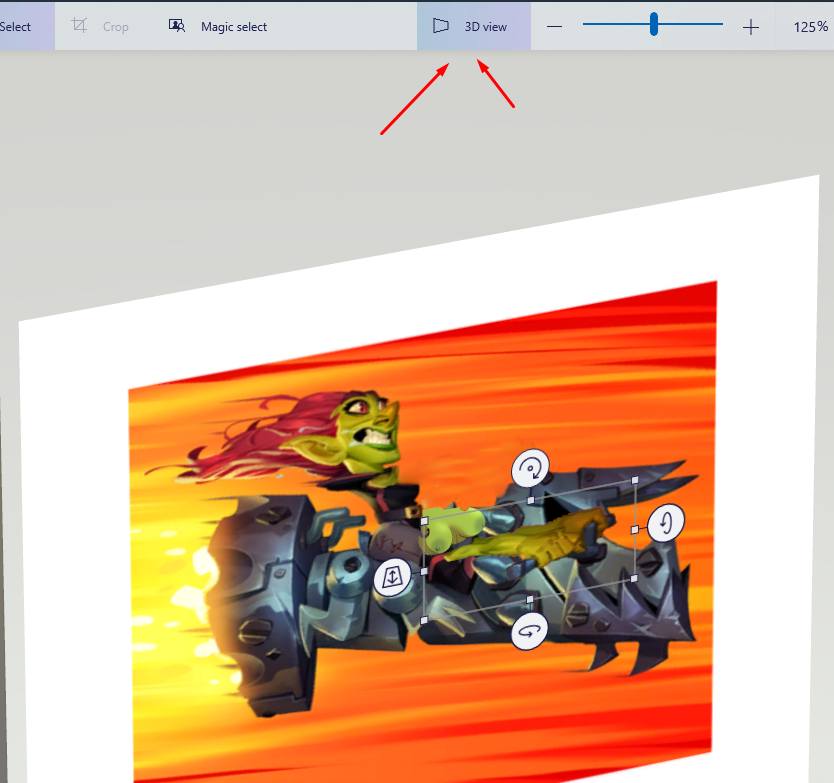Click the 125% zoom level display

pyautogui.click(x=809, y=26)
